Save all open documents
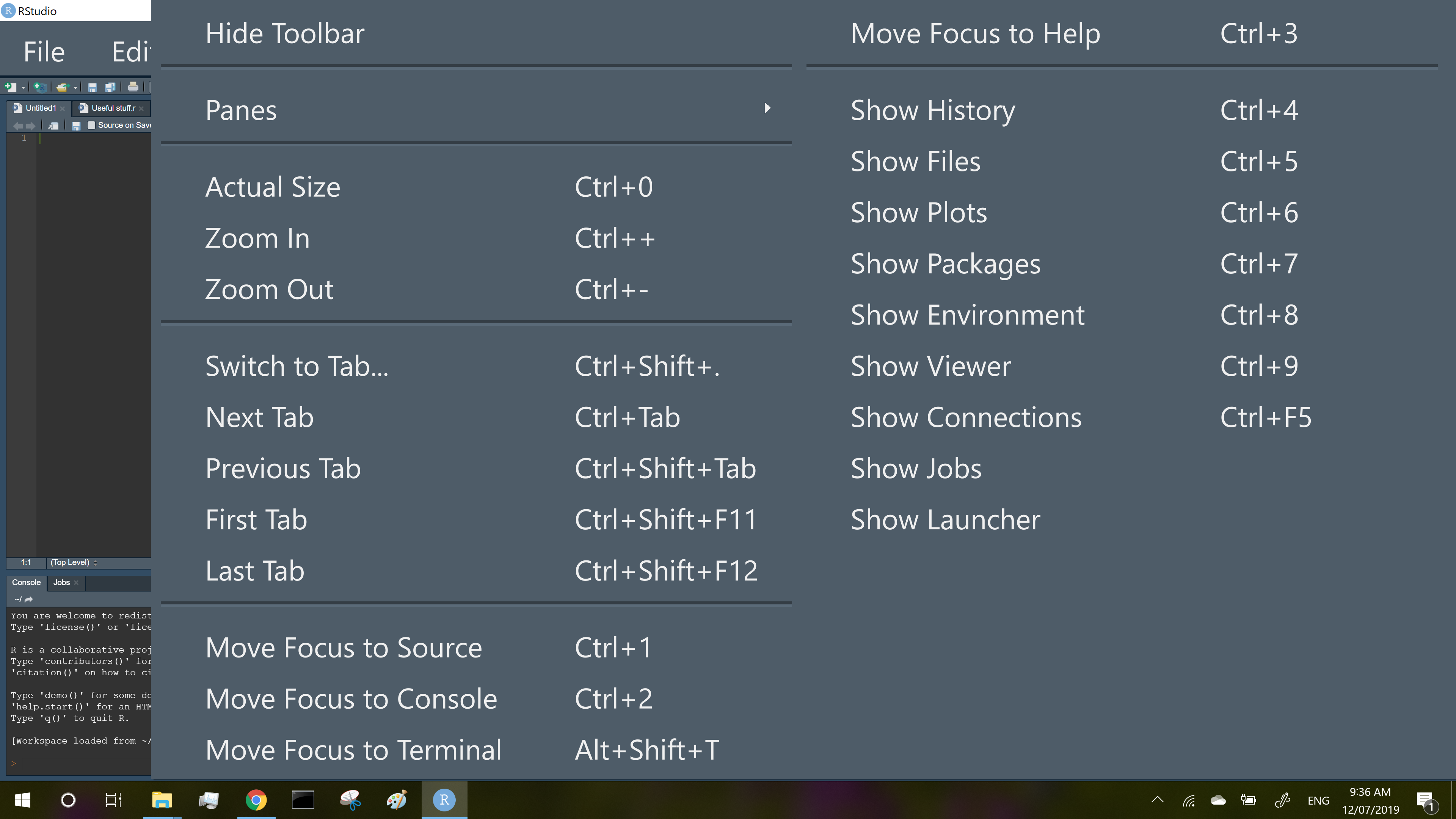This screenshot has height=819, width=1456. pyautogui.click(x=110, y=88)
